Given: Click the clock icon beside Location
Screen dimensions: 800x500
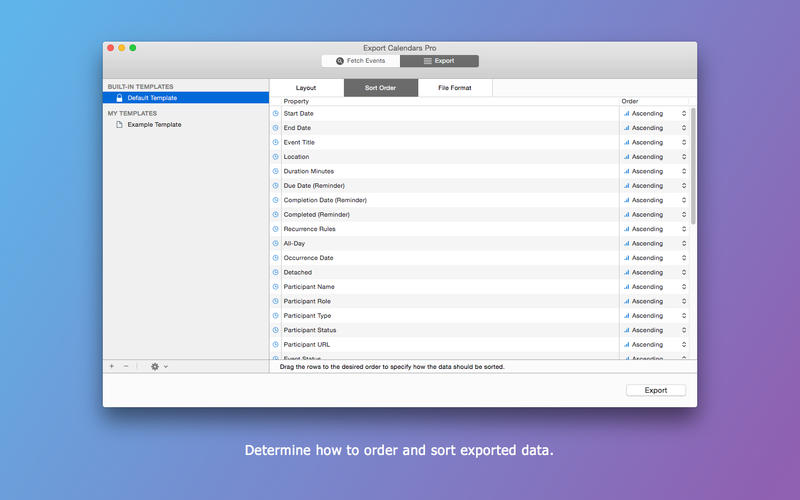Looking at the screenshot, I should (276, 157).
